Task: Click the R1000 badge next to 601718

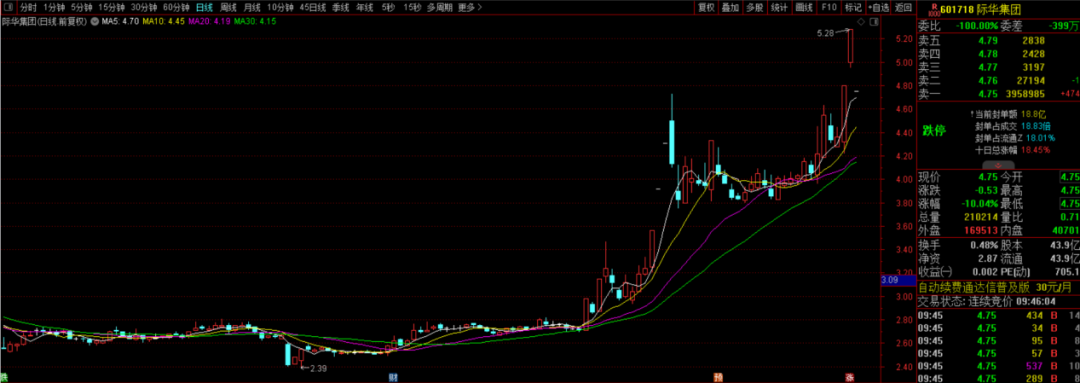Action: (x=933, y=9)
